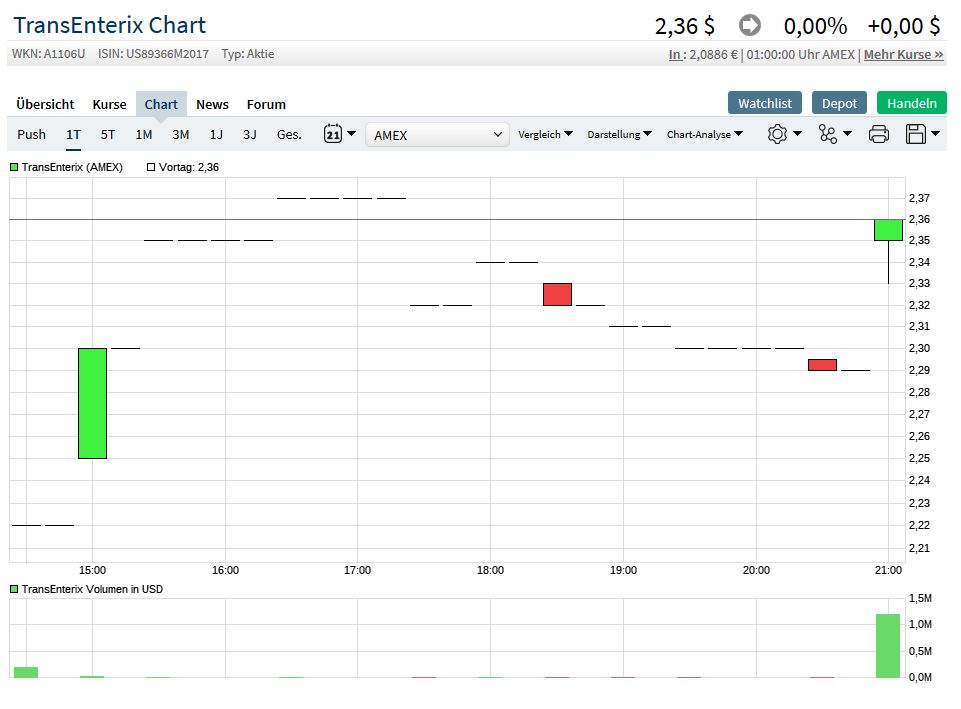Viewport: 961px width, 709px height.
Task: Select the 5T time range
Action: [x=107, y=134]
